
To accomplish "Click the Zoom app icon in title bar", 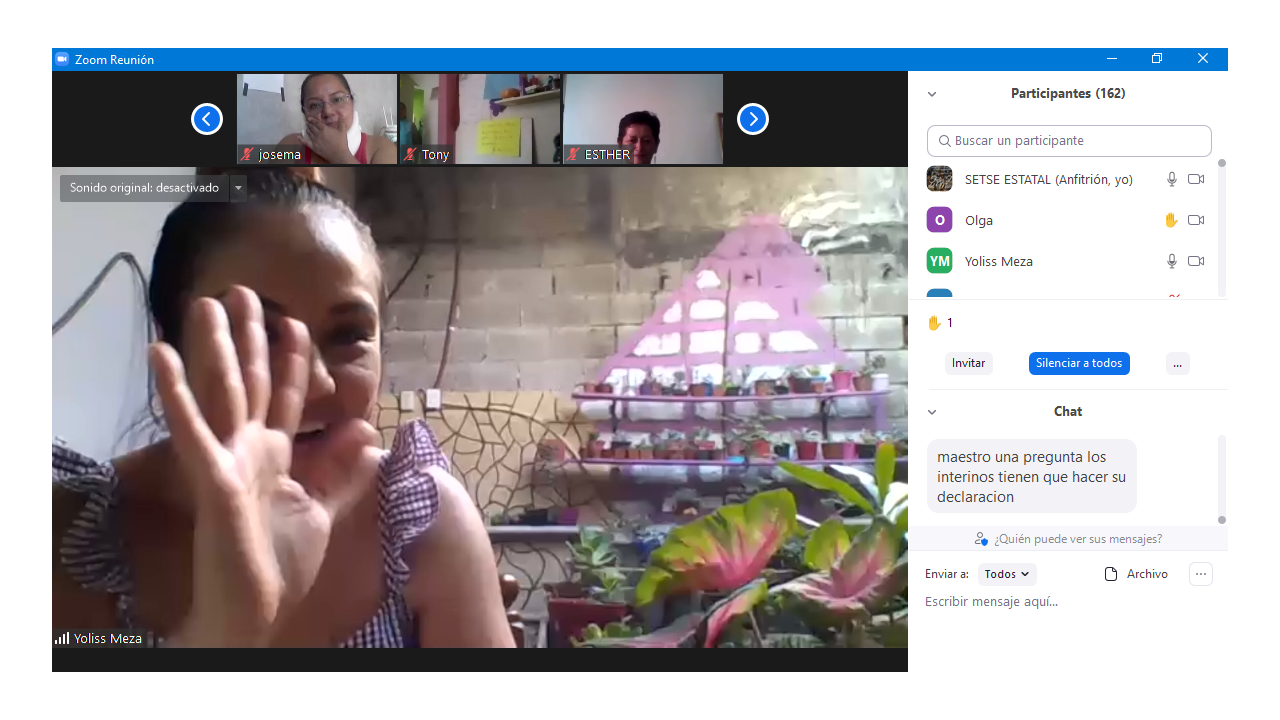I will point(62,59).
